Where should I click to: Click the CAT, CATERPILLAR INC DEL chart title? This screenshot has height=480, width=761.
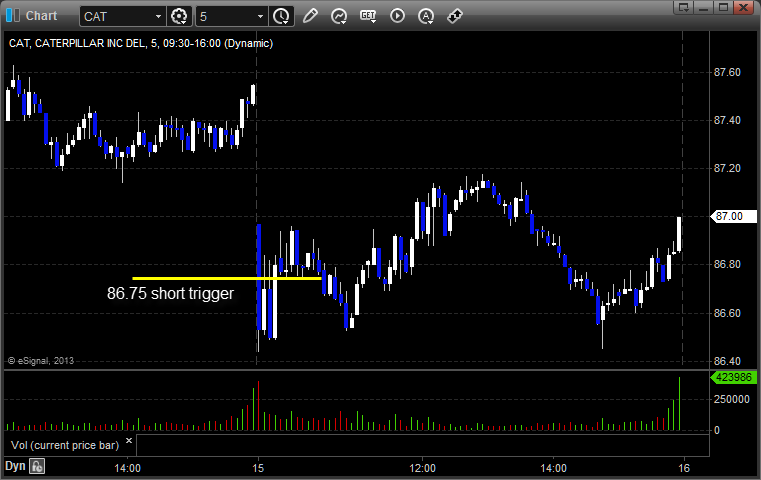tap(141, 43)
